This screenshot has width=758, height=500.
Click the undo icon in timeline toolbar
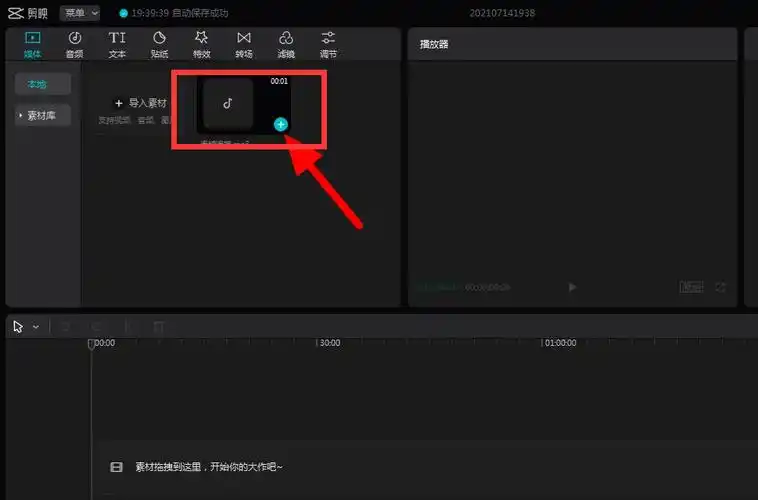[66, 327]
